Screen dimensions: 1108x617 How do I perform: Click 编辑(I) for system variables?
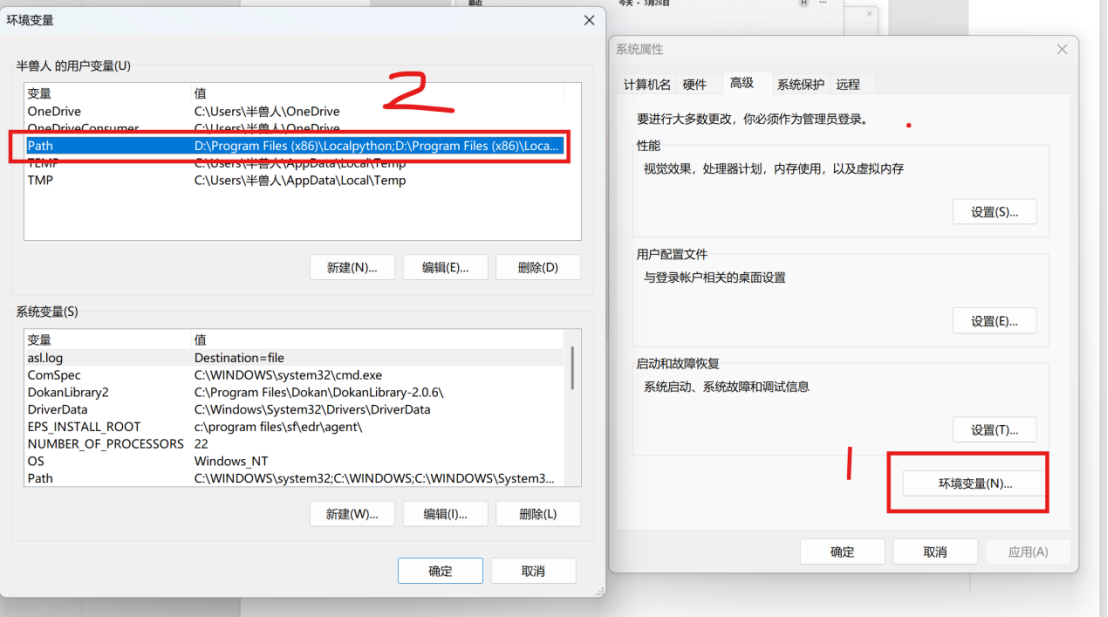point(445,514)
